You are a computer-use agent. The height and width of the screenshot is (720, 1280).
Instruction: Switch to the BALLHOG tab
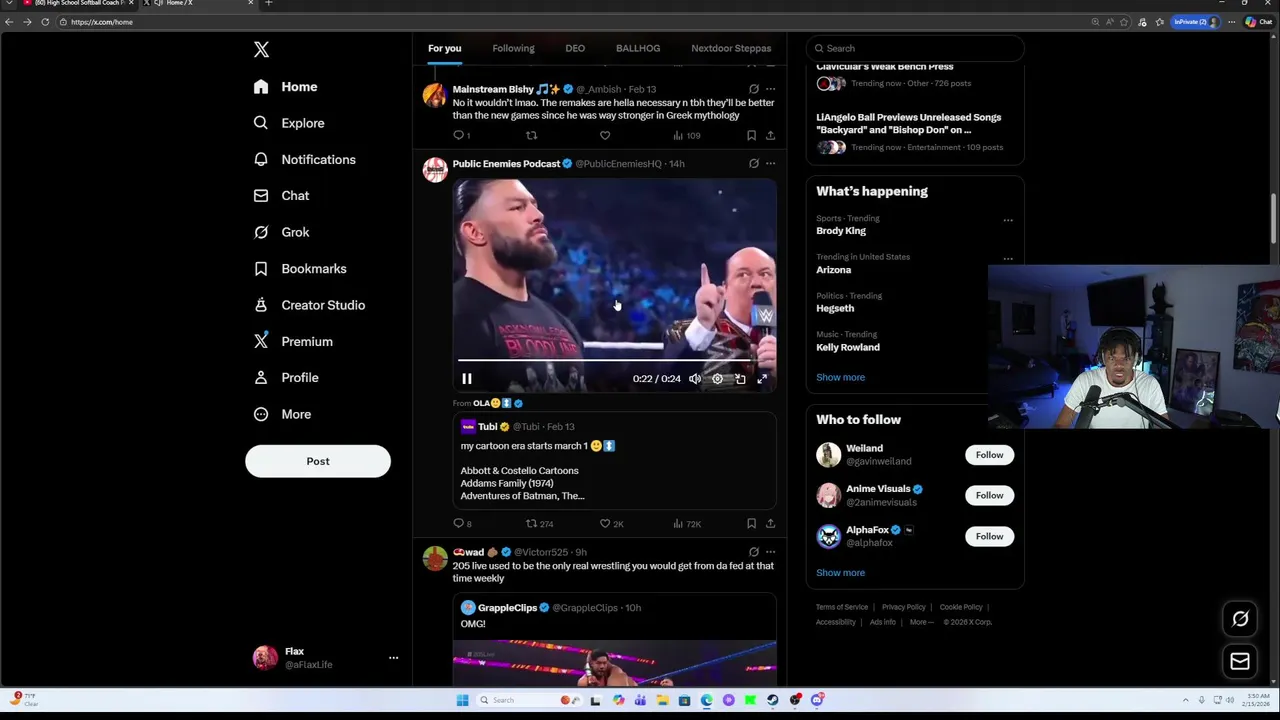tap(638, 48)
